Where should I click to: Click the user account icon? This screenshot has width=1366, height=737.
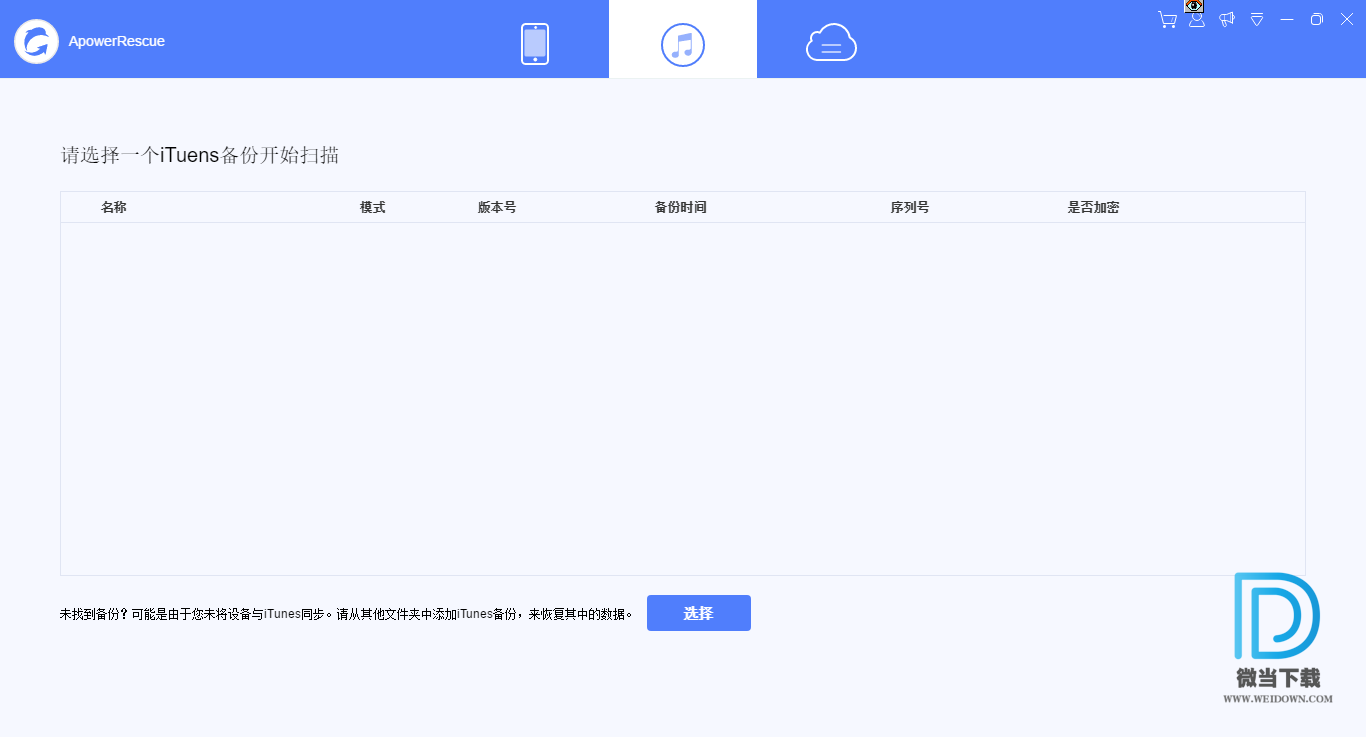point(1197,20)
